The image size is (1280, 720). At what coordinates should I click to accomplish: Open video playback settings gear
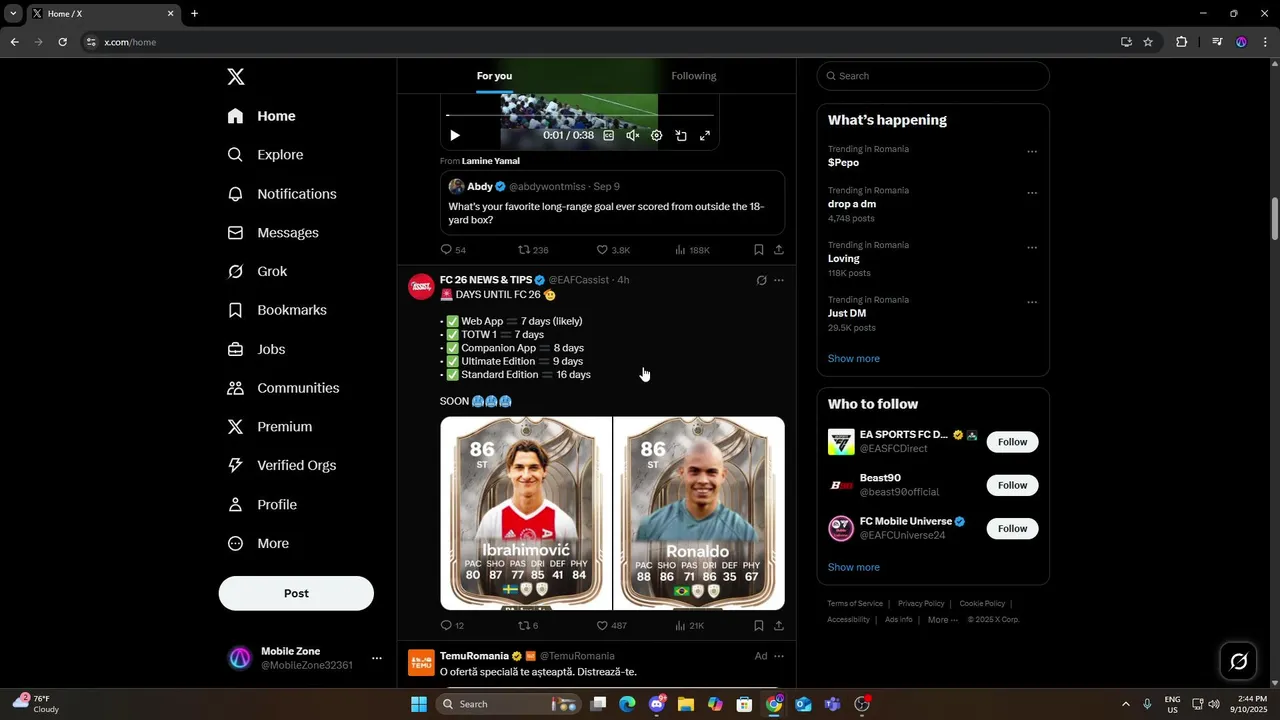click(x=656, y=135)
